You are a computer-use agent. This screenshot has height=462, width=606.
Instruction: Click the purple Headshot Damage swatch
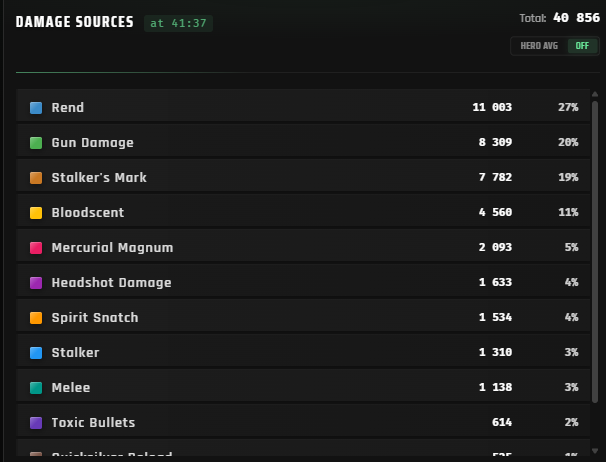pyautogui.click(x=36, y=283)
